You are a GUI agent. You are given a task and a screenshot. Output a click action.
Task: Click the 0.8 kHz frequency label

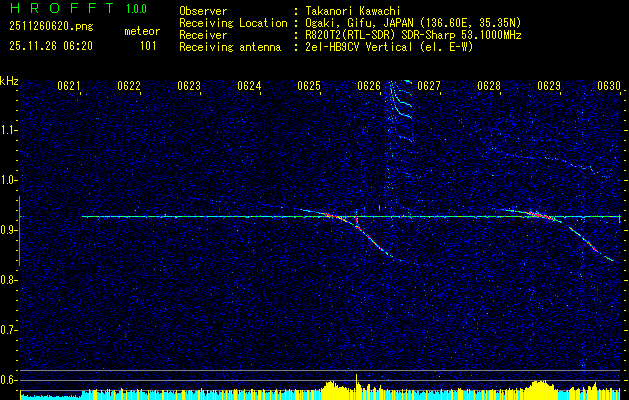(x=9, y=280)
